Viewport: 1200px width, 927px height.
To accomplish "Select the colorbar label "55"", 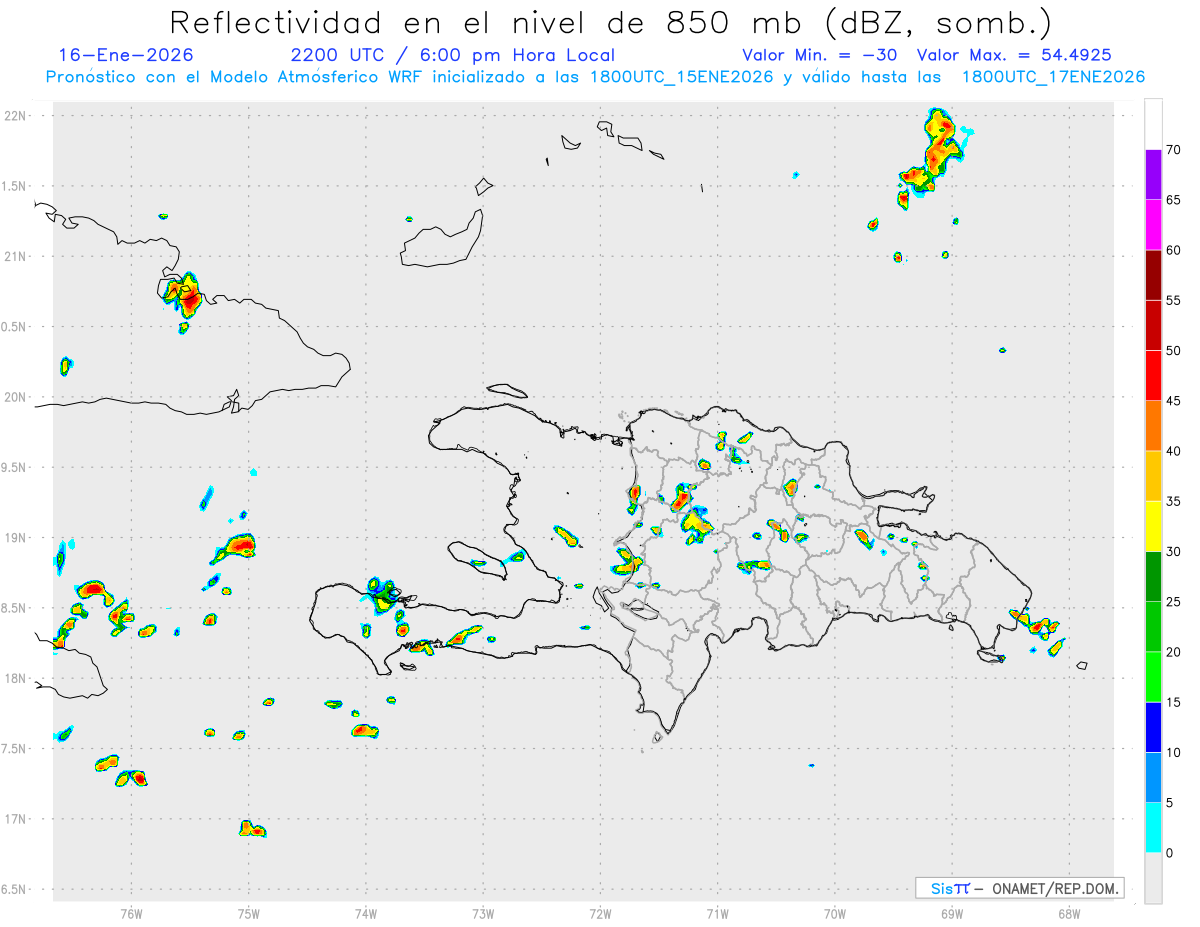I will (x=1173, y=300).
